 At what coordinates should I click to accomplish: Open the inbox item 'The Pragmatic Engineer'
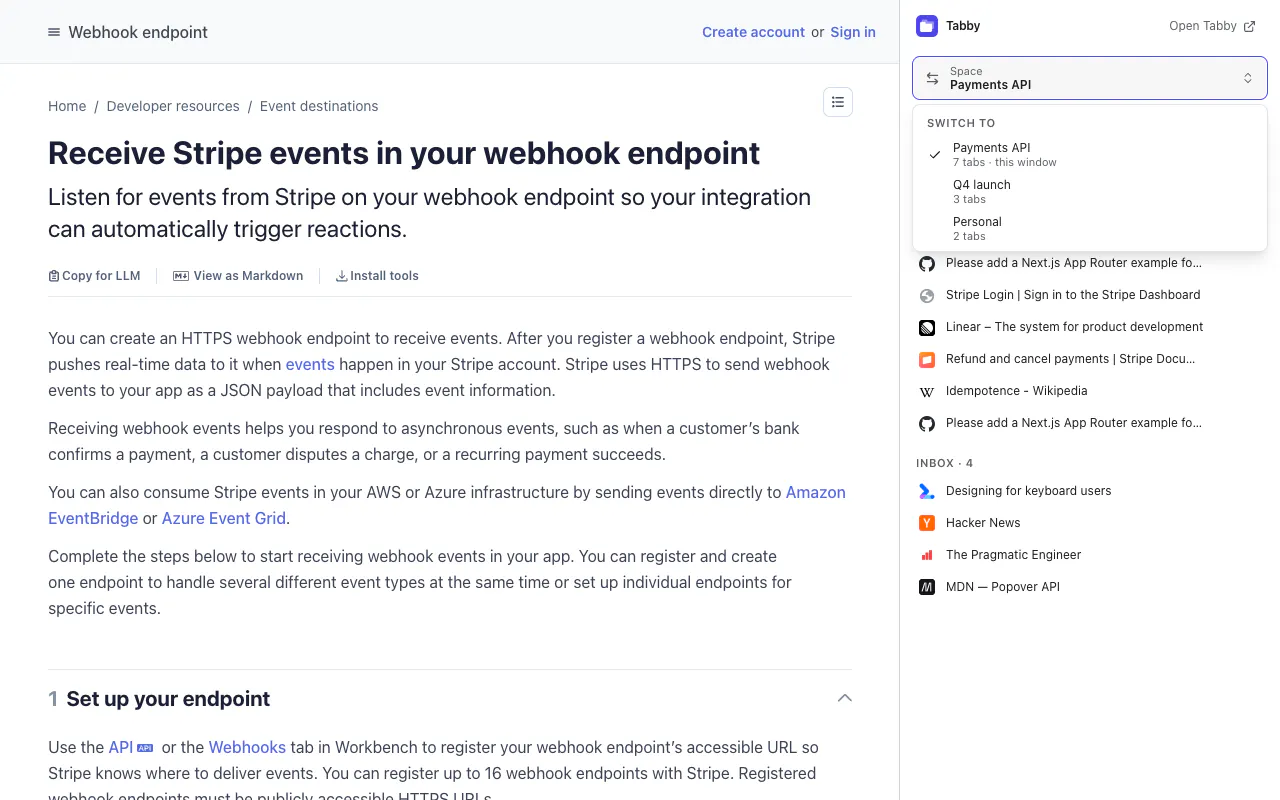click(x=1090, y=555)
